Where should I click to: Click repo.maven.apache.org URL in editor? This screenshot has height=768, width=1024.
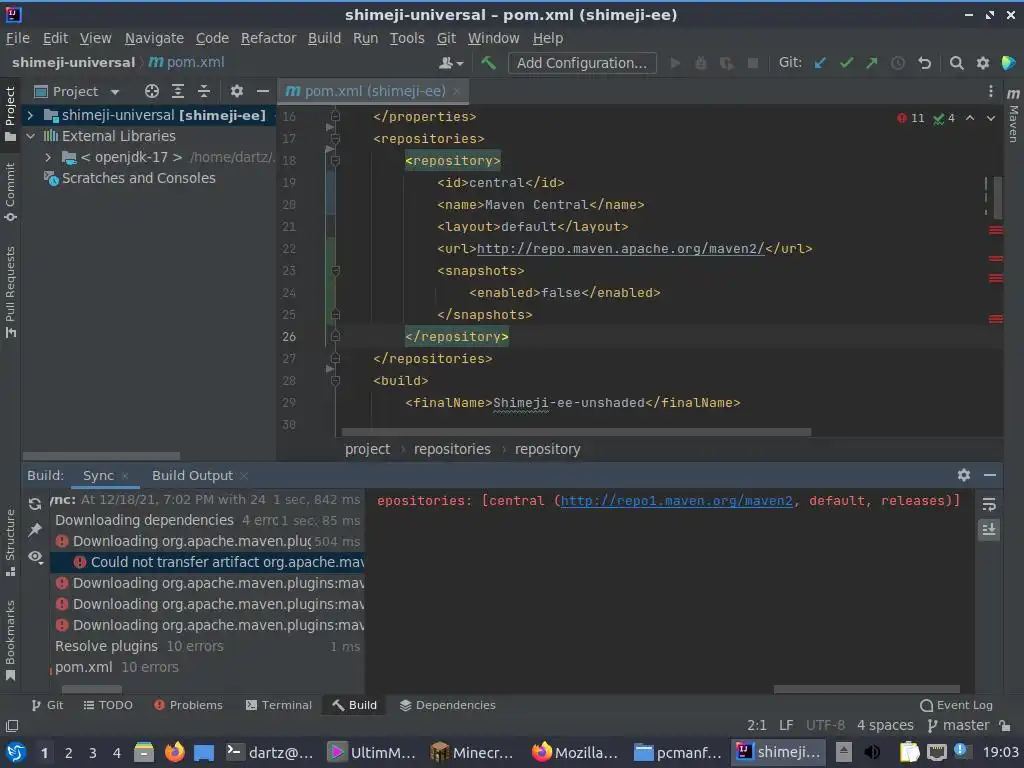pos(620,249)
